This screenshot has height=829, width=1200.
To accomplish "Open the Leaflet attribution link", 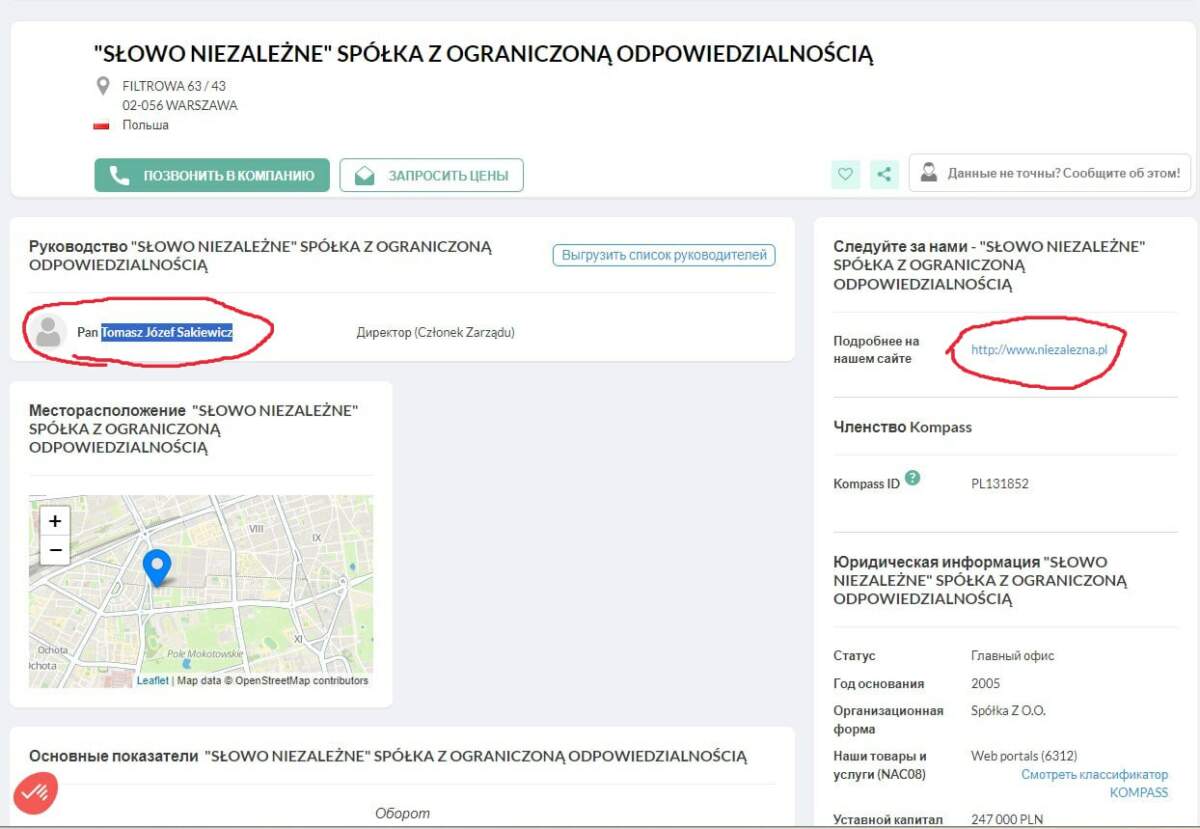I will [x=153, y=681].
